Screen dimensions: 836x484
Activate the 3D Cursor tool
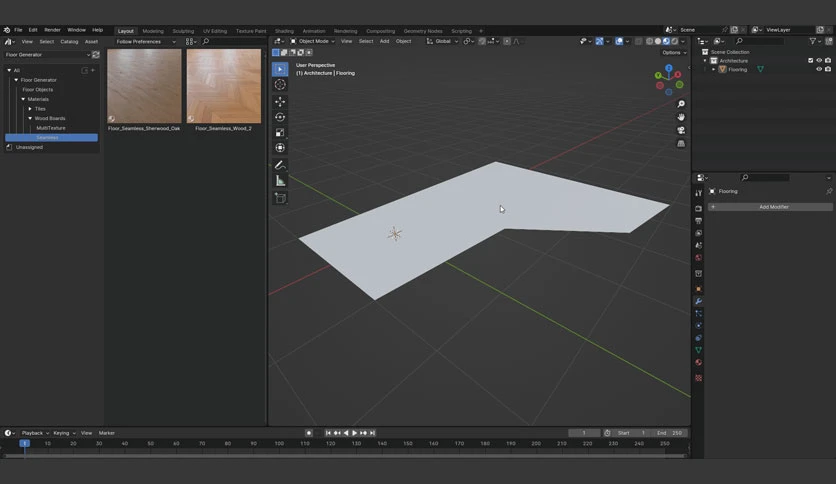click(280, 85)
